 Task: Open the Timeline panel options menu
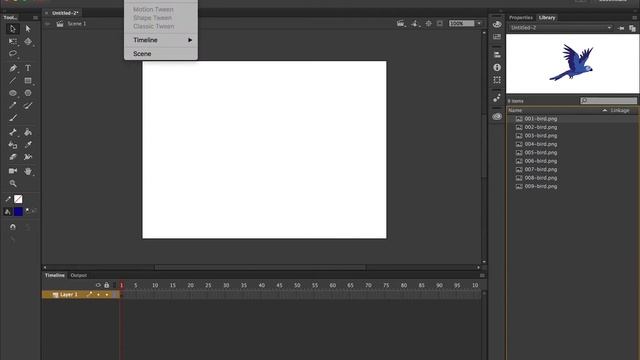coord(482,276)
